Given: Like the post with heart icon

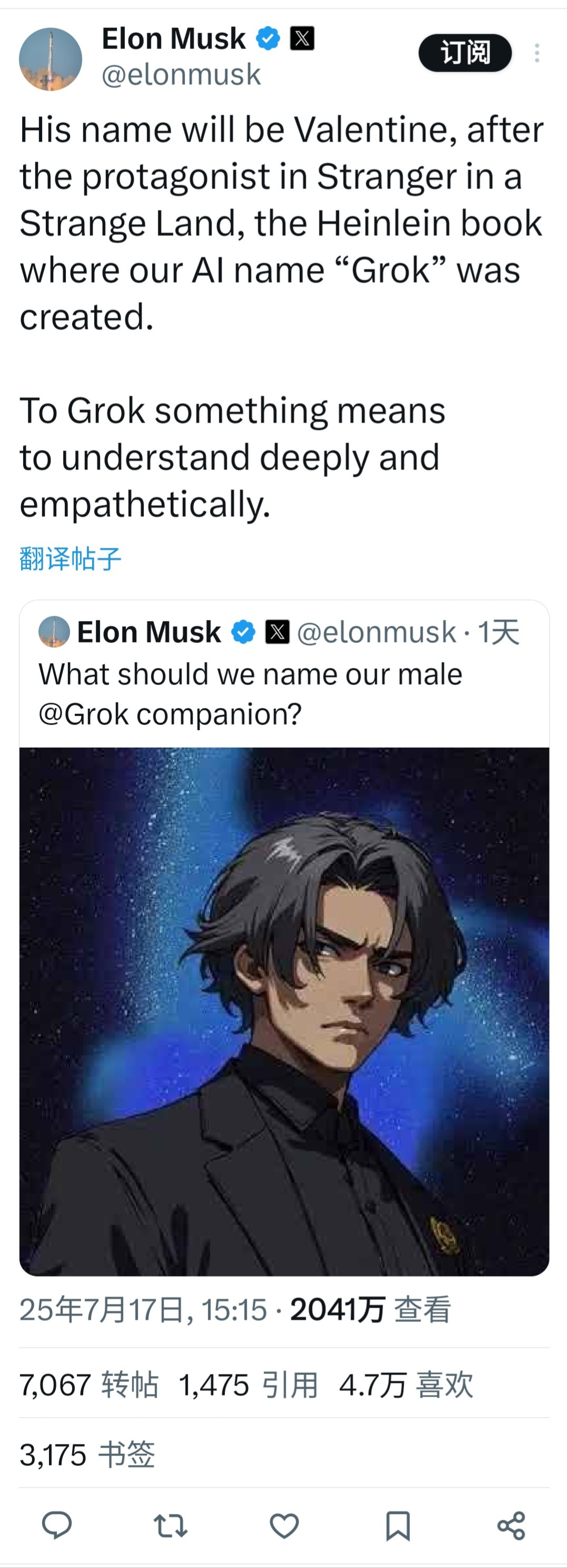Looking at the screenshot, I should pyautogui.click(x=284, y=1525).
